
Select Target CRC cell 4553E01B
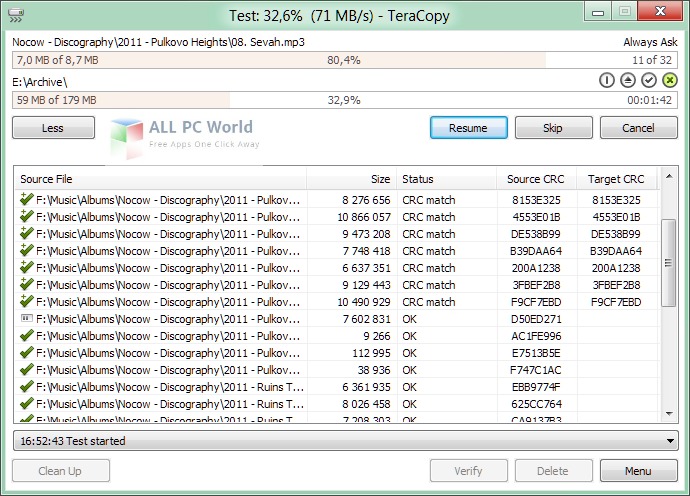[616, 217]
